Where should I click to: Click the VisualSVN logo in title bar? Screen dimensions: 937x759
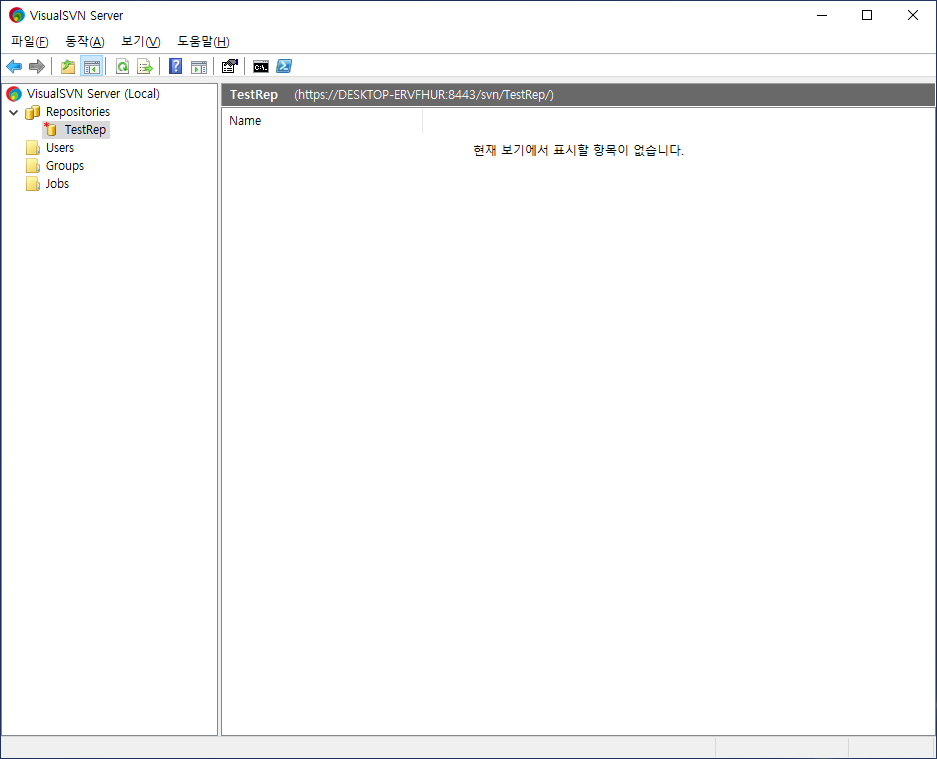tap(17, 15)
